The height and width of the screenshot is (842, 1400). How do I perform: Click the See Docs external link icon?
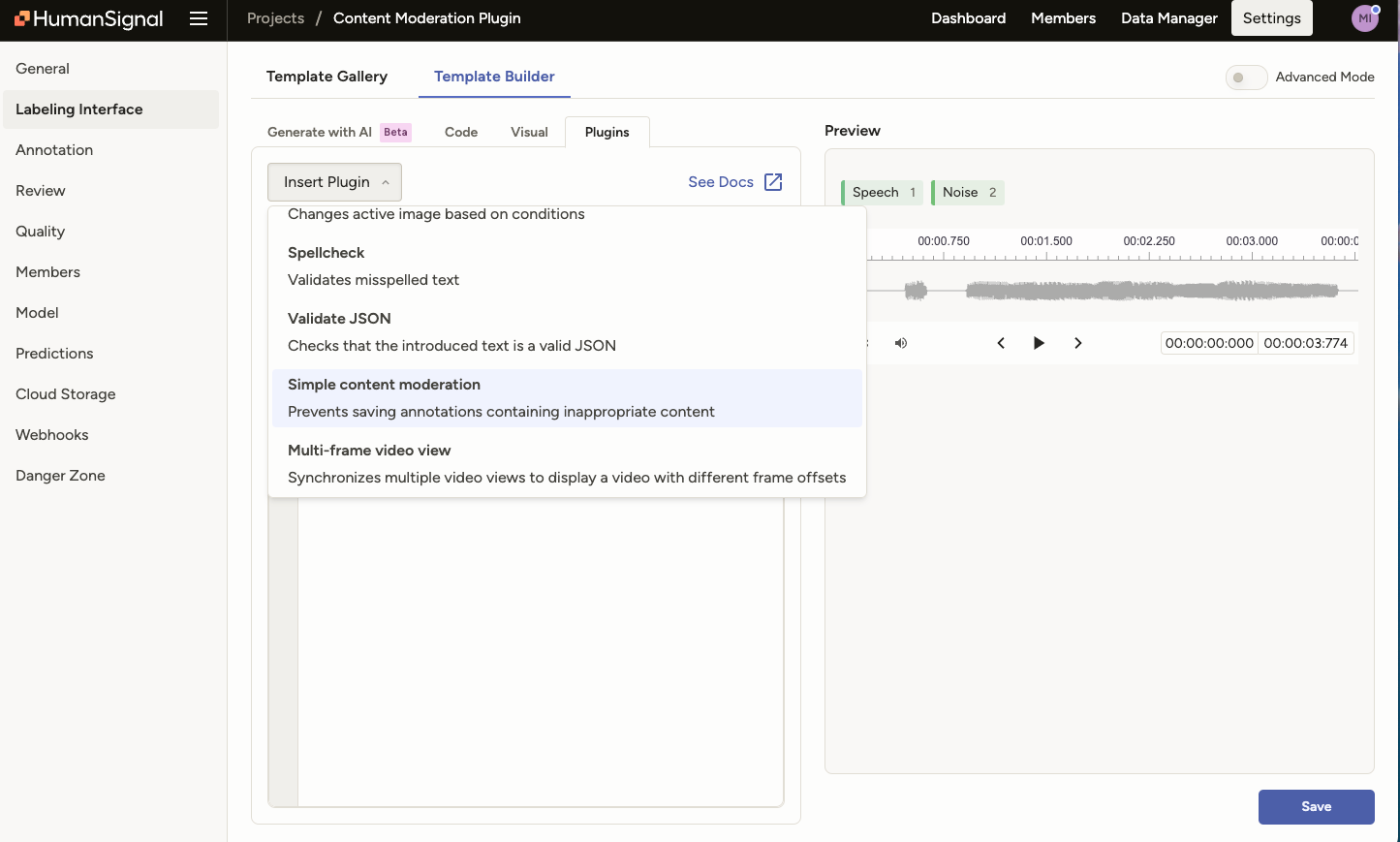point(773,182)
